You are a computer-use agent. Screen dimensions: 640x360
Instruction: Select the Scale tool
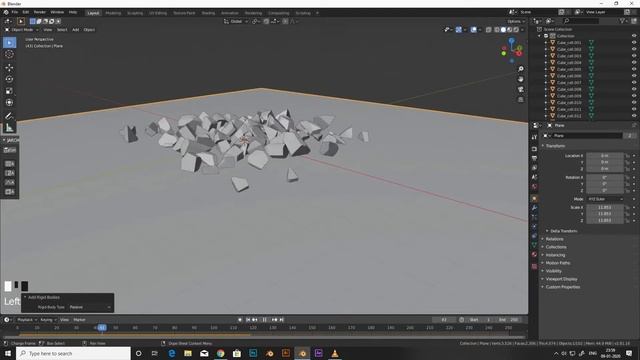[9, 91]
